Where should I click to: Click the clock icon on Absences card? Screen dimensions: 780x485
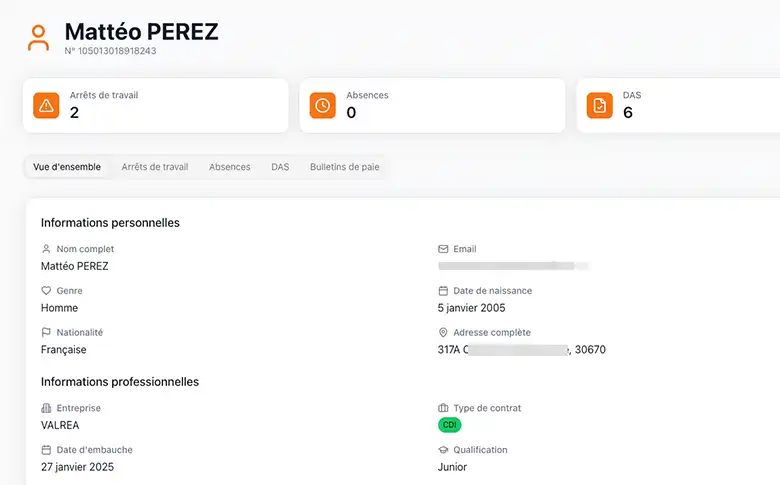322,106
